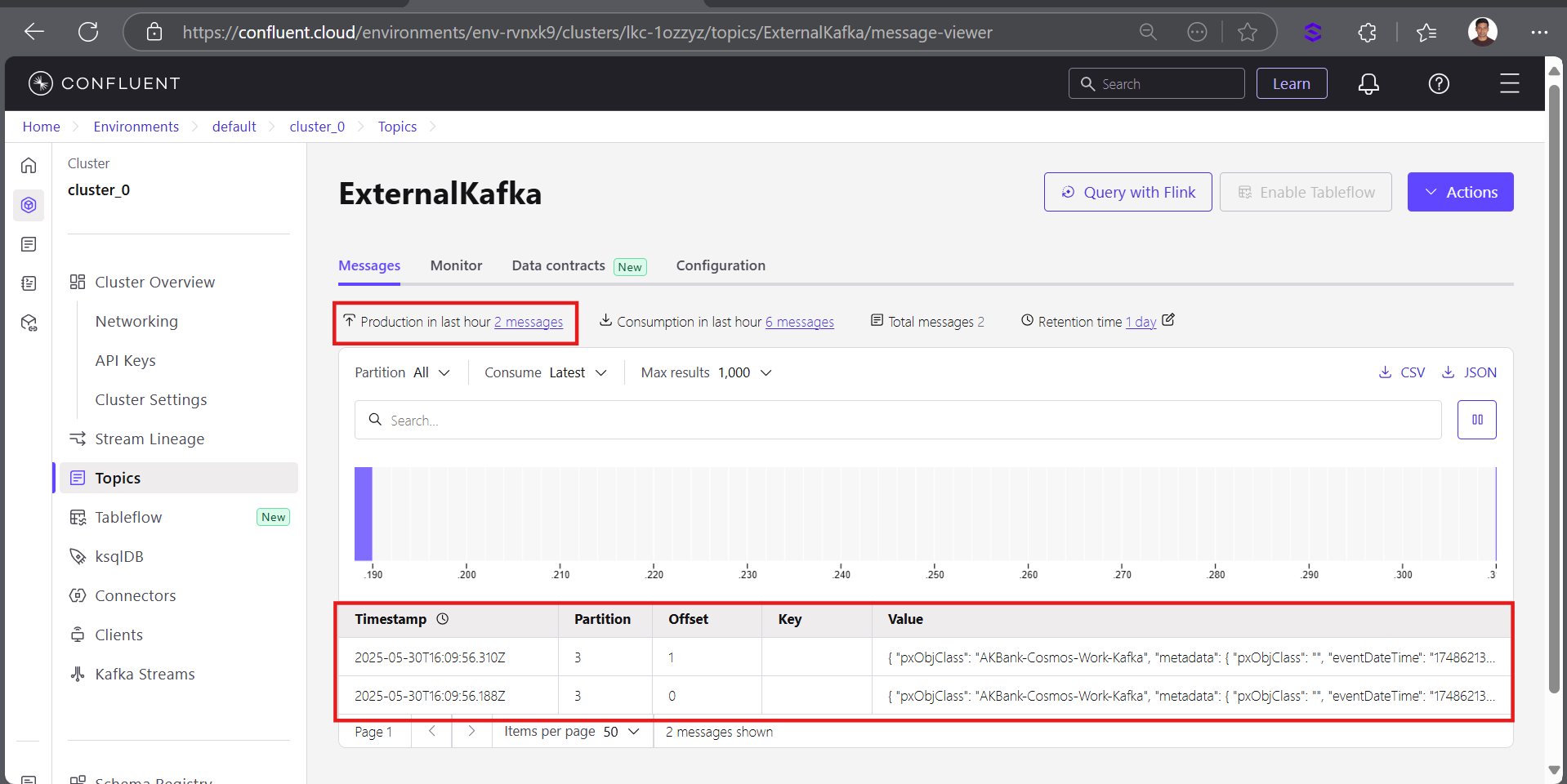This screenshot has height=784, width=1567.
Task: Open notifications bell icon
Action: (1368, 83)
